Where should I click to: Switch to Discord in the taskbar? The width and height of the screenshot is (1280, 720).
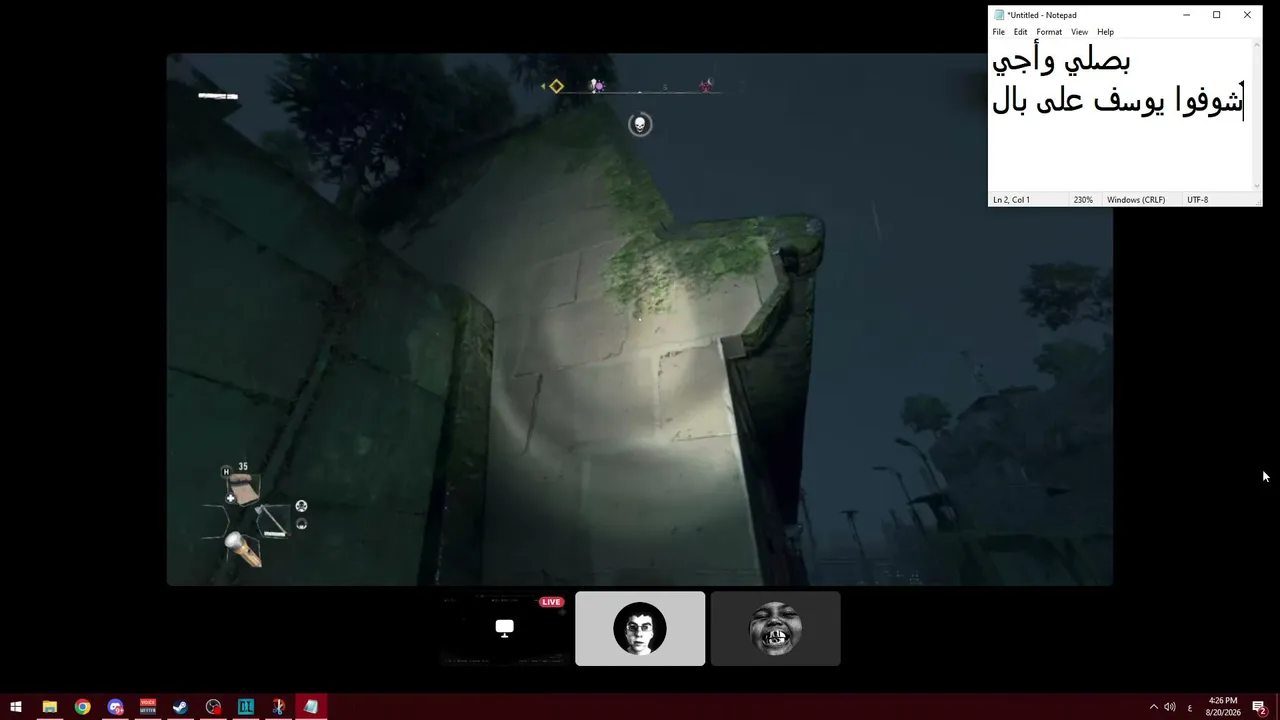115,707
